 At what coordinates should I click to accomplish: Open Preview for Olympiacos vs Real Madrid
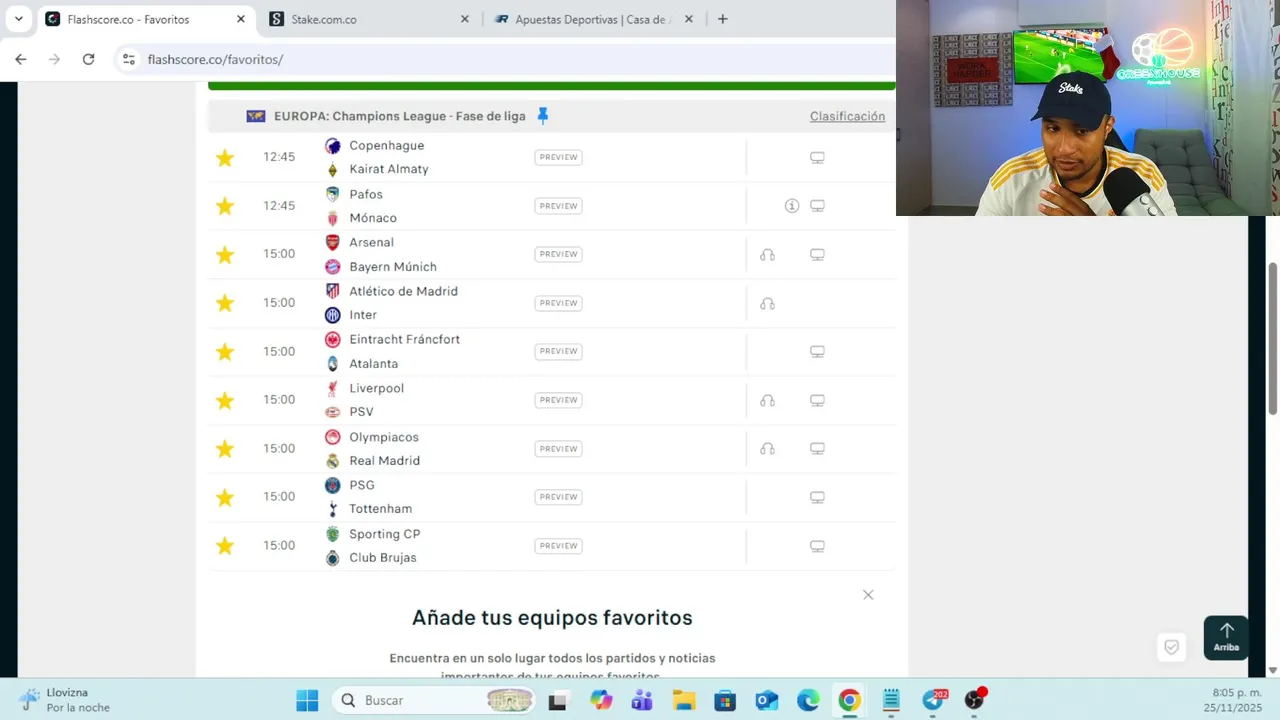(x=558, y=449)
